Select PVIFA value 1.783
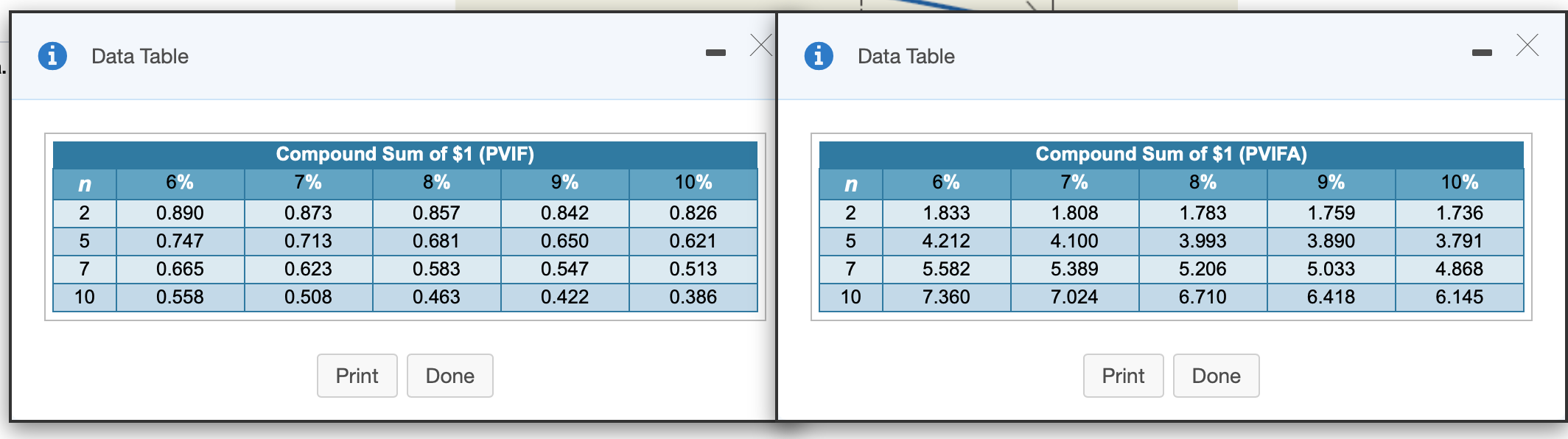Image resolution: width=1568 pixels, height=439 pixels. click(x=1203, y=213)
